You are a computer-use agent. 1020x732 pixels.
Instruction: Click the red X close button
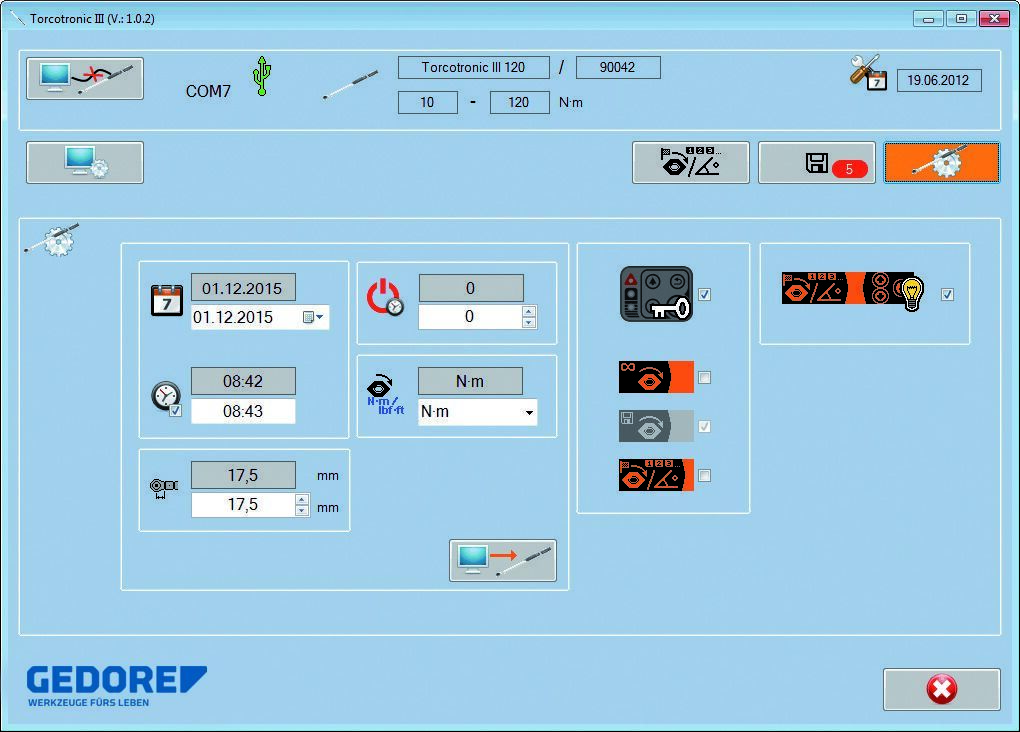(941, 689)
